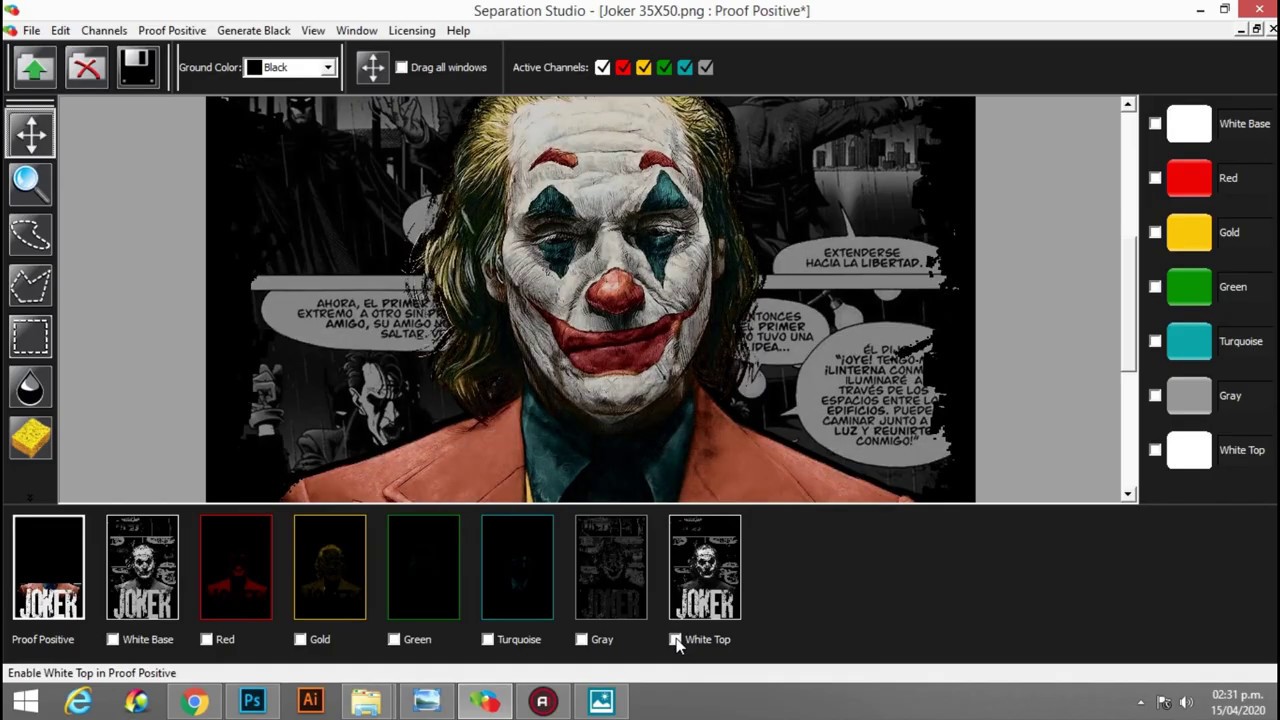Screen dimensions: 1280x720
Task: Select the Gray channel thumbnail
Action: tap(611, 568)
